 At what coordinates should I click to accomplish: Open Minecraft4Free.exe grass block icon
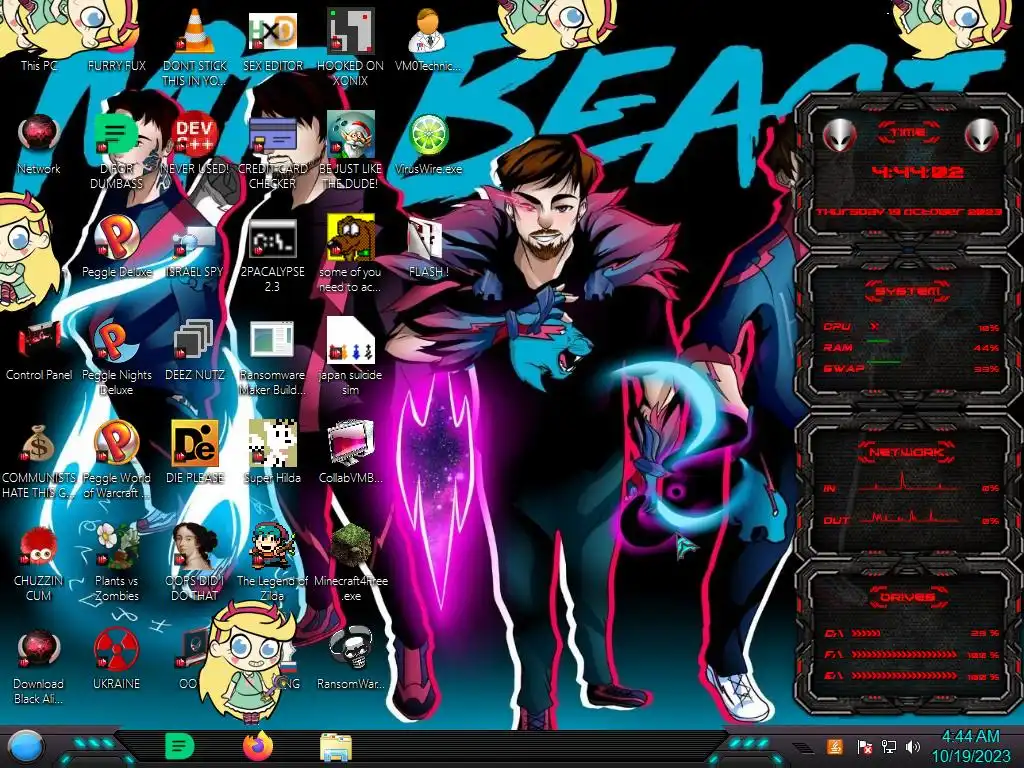coord(351,563)
